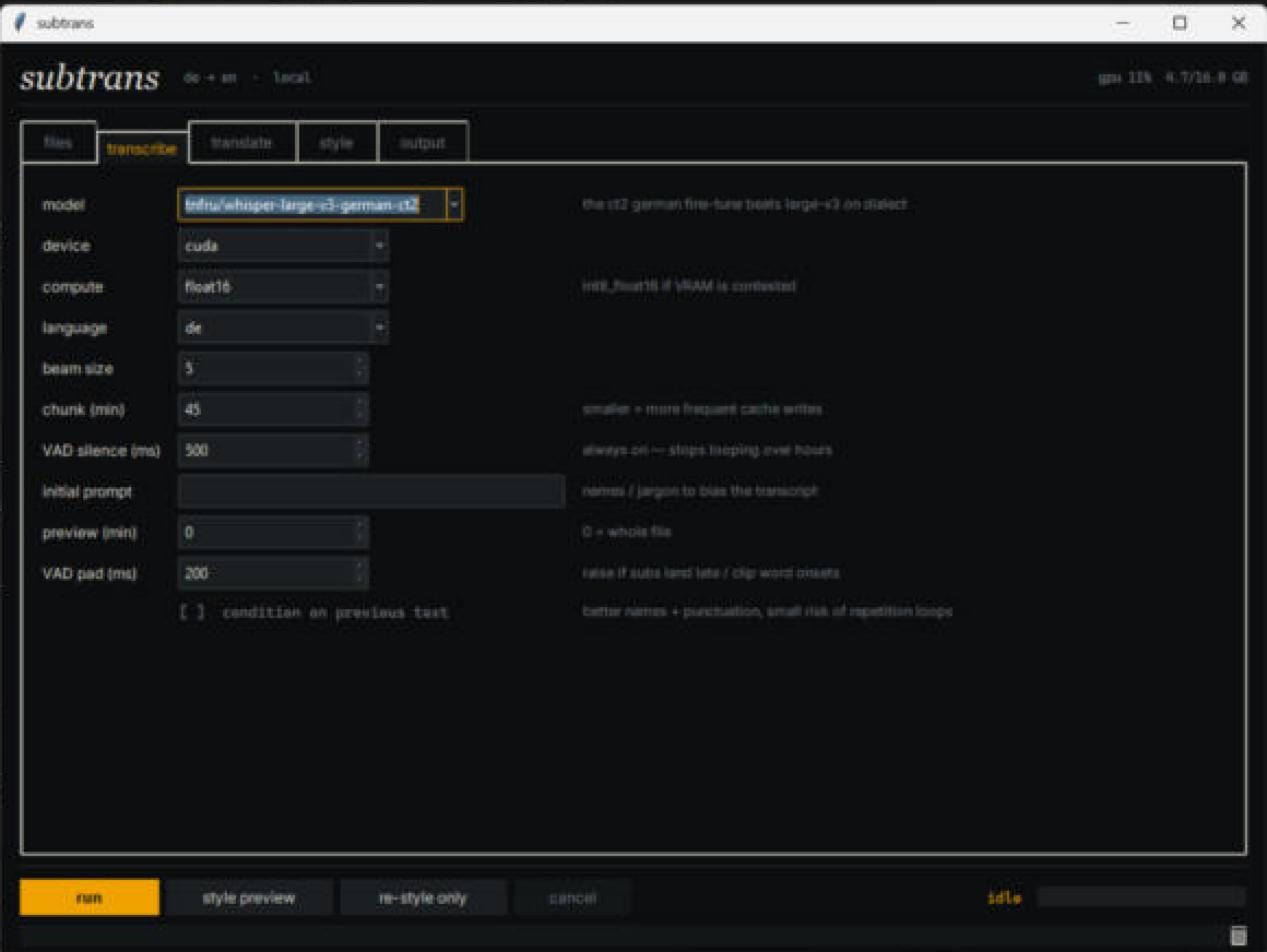Image resolution: width=1267 pixels, height=952 pixels.
Task: Open the style tab
Action: (336, 142)
